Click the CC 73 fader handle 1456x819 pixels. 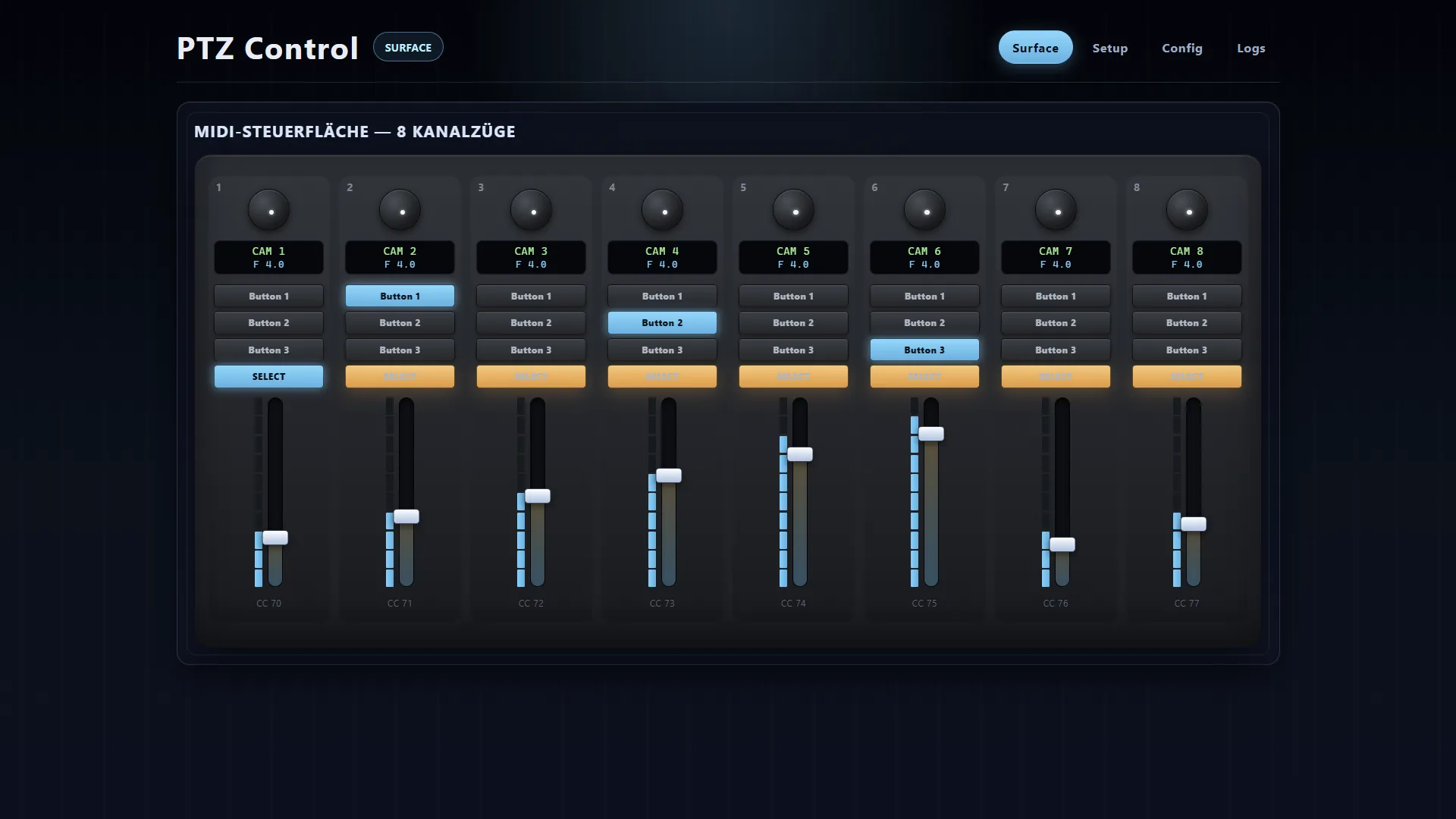coord(669,475)
